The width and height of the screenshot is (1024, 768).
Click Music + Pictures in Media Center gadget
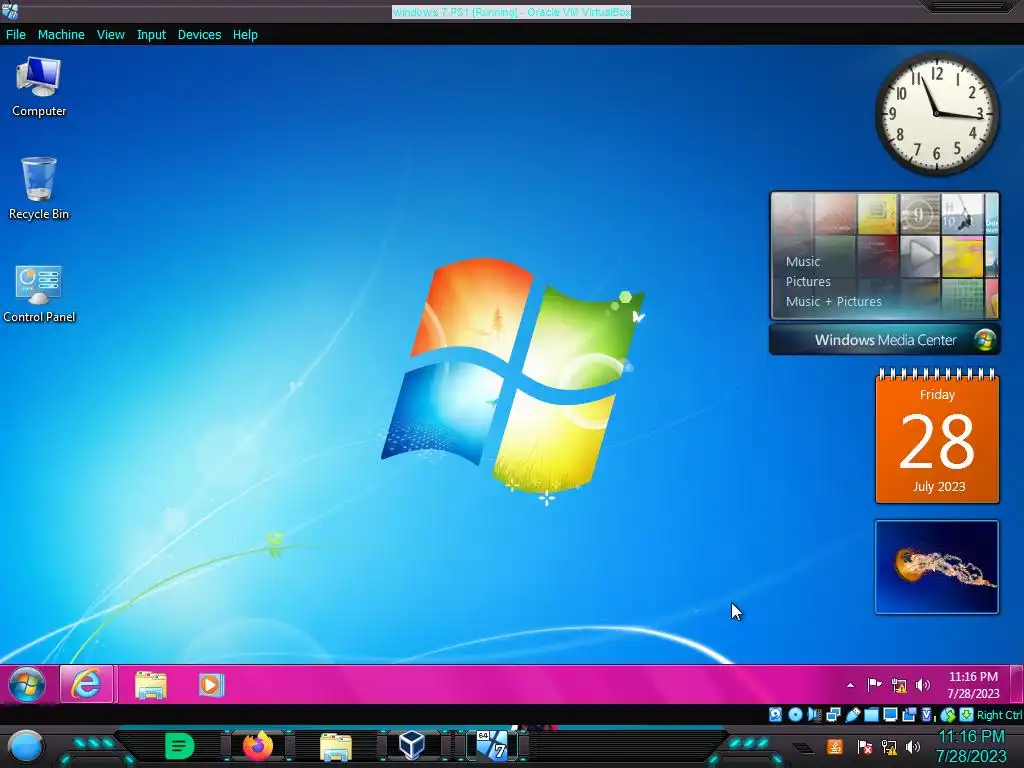[x=833, y=302]
